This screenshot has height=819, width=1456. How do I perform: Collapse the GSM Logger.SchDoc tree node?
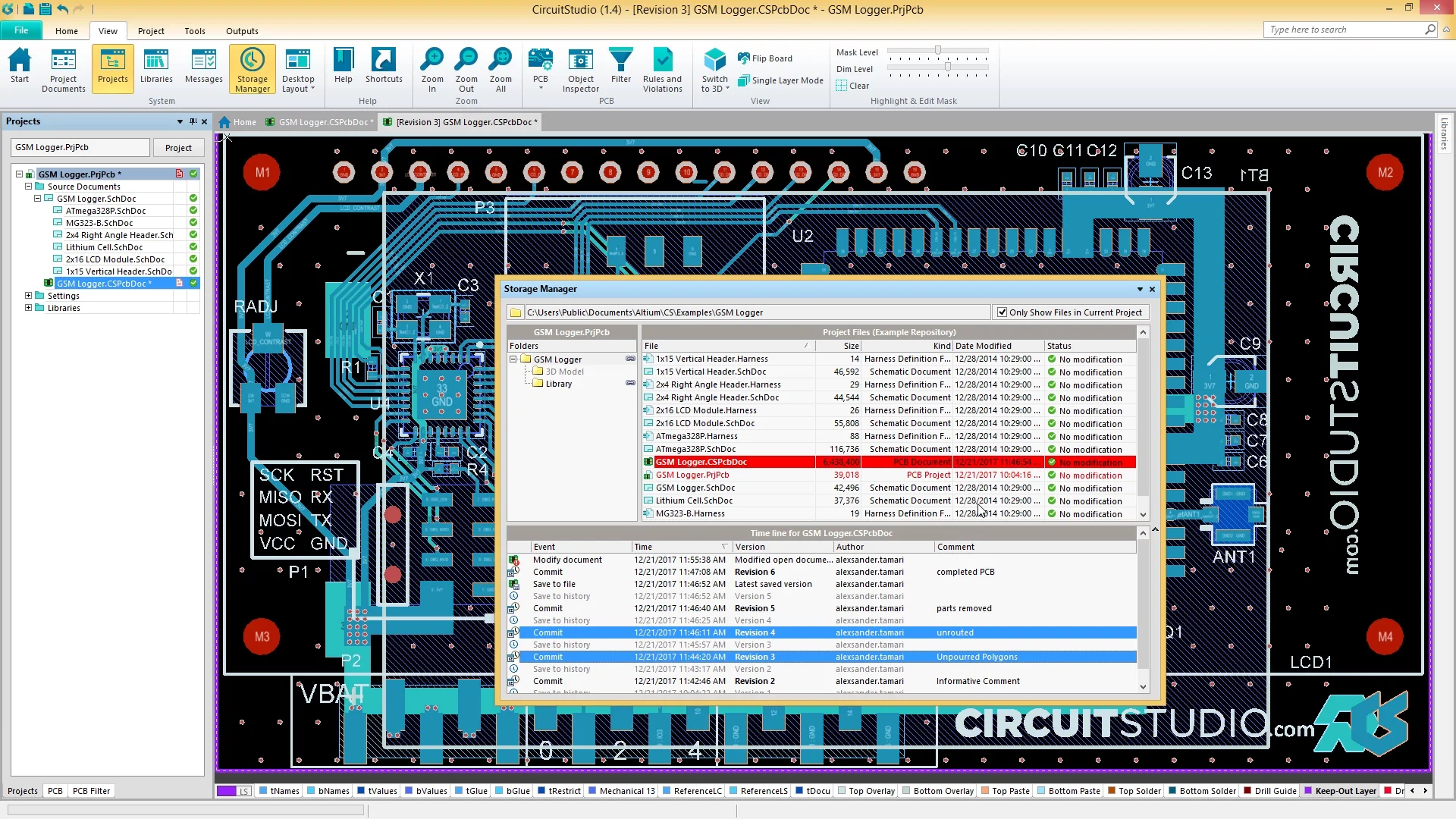tap(37, 198)
